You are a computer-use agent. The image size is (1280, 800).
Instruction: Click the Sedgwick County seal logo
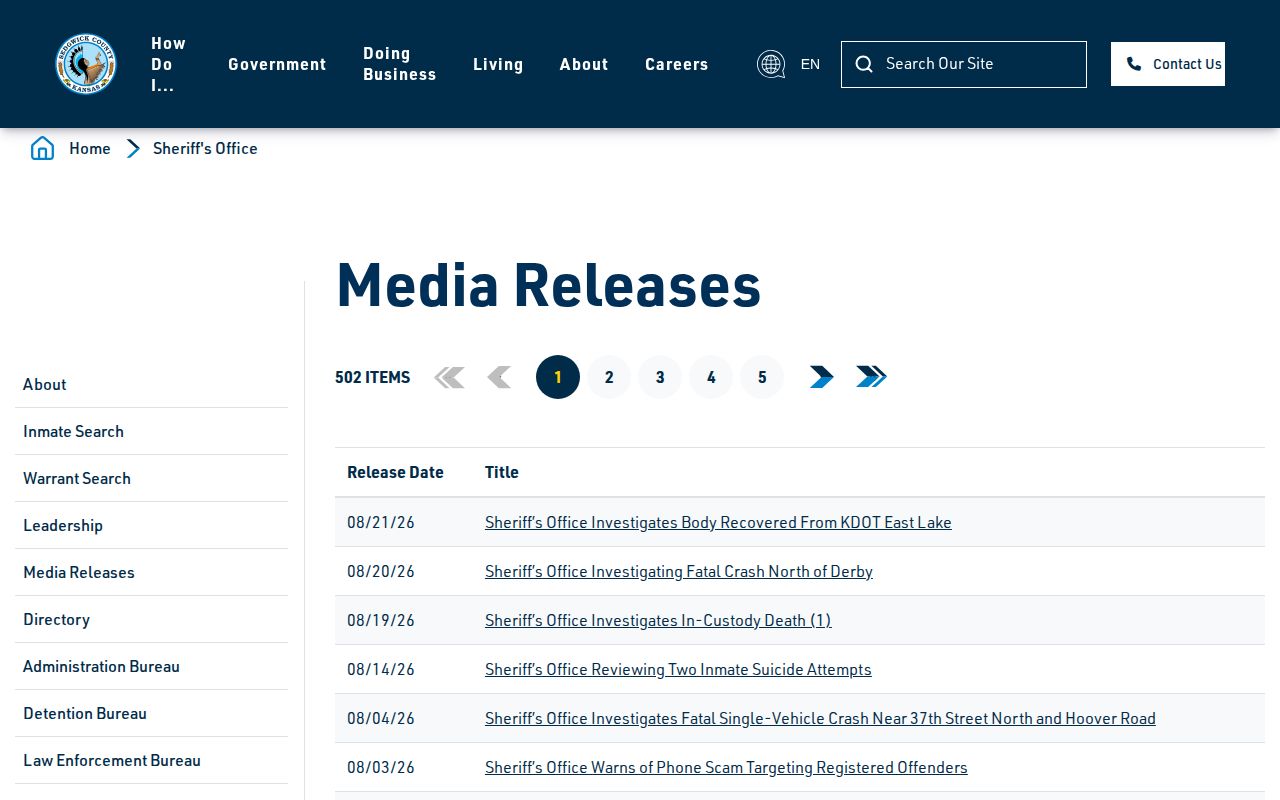[86, 64]
